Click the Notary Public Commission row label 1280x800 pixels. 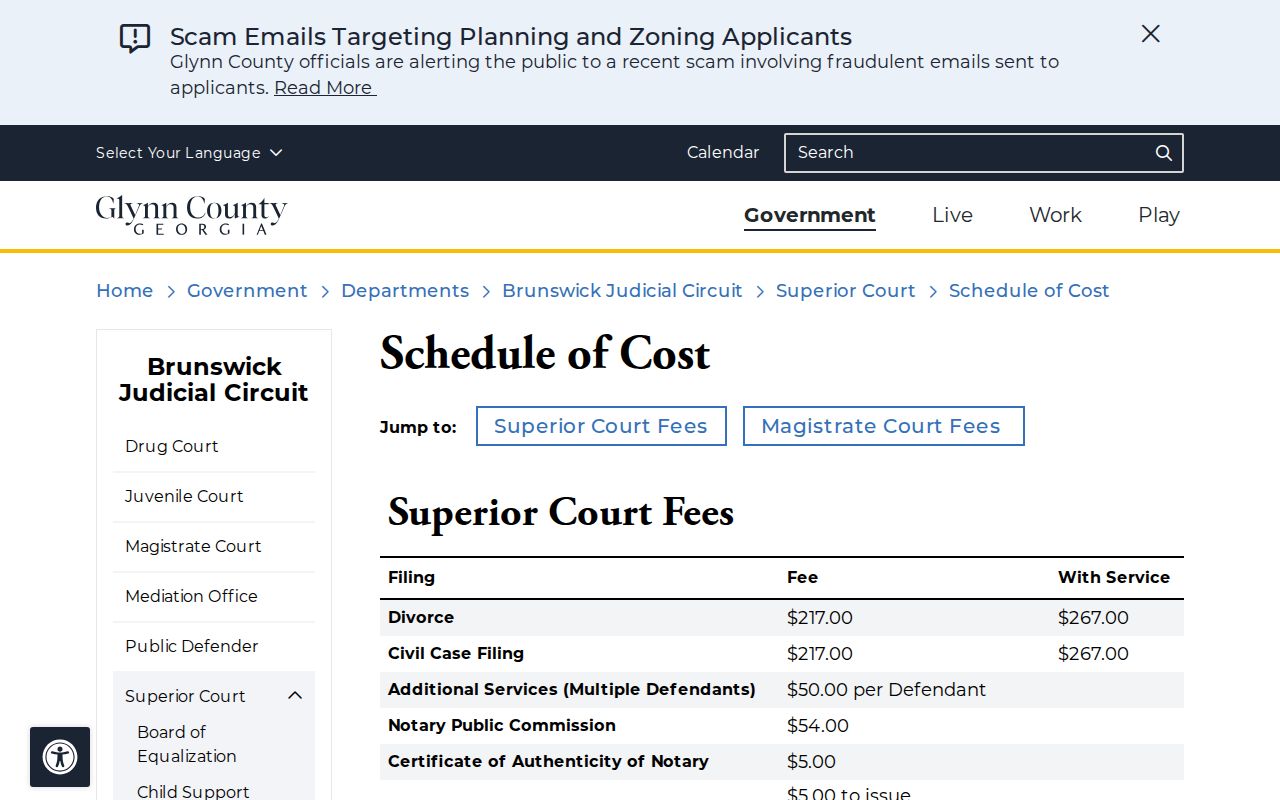[502, 726]
